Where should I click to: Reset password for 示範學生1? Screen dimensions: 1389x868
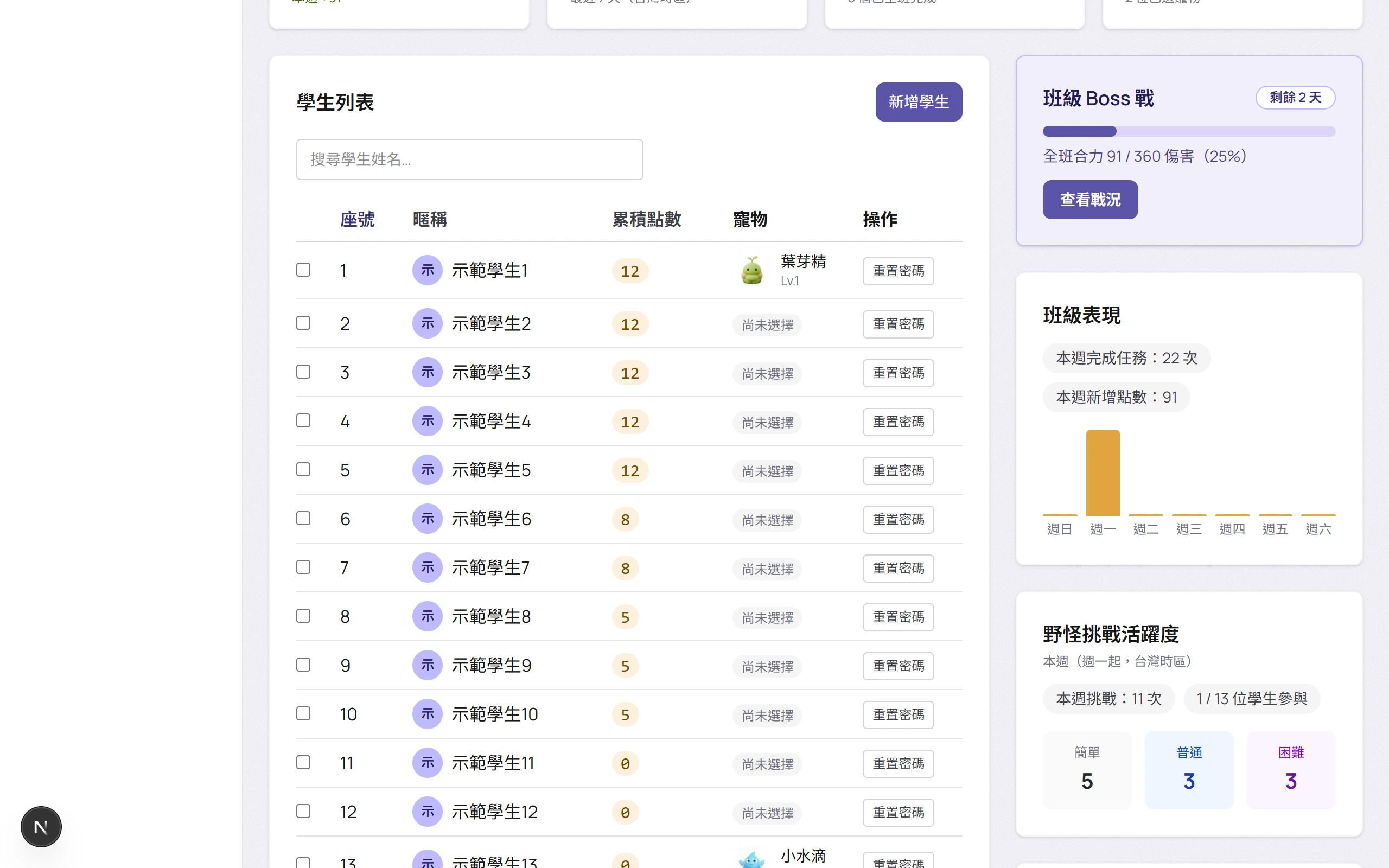pyautogui.click(x=897, y=270)
